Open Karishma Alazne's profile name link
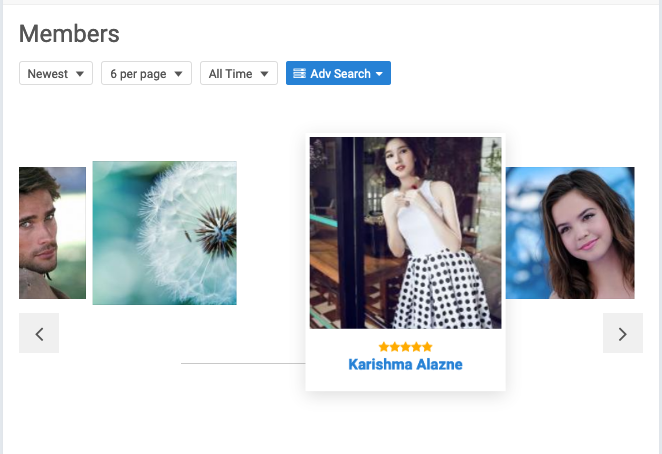This screenshot has height=454, width=662. click(405, 365)
